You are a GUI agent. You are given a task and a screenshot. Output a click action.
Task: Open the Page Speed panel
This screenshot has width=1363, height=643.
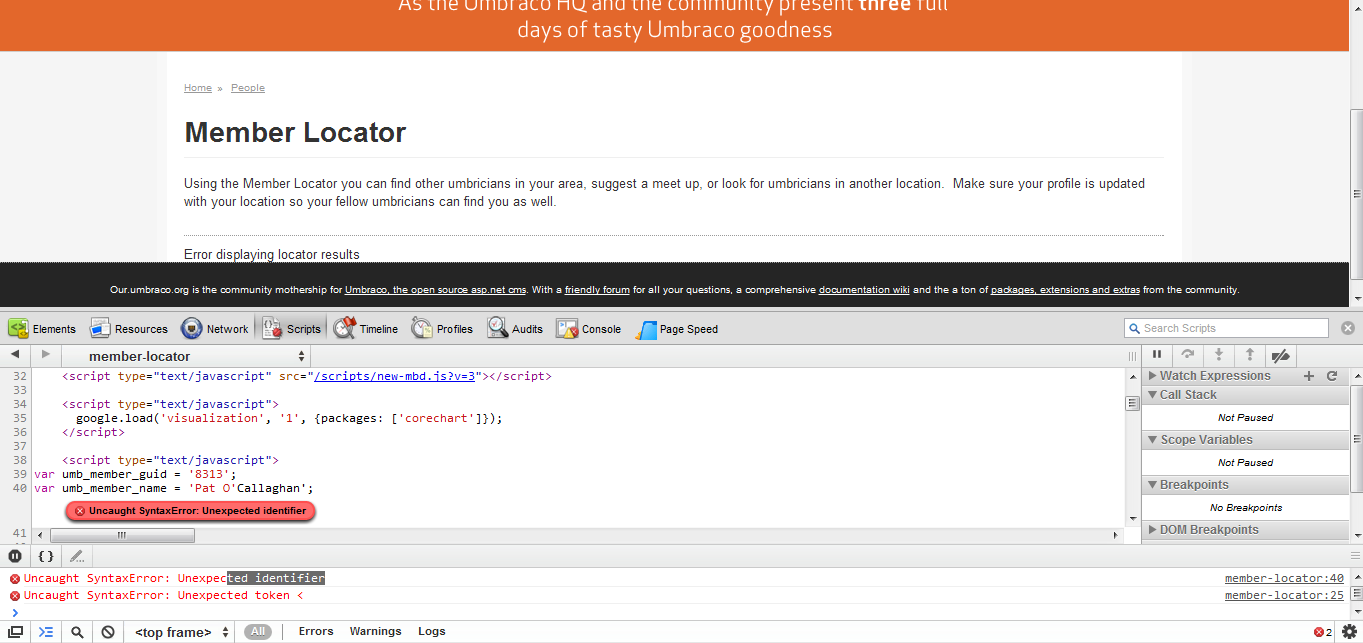(676, 329)
